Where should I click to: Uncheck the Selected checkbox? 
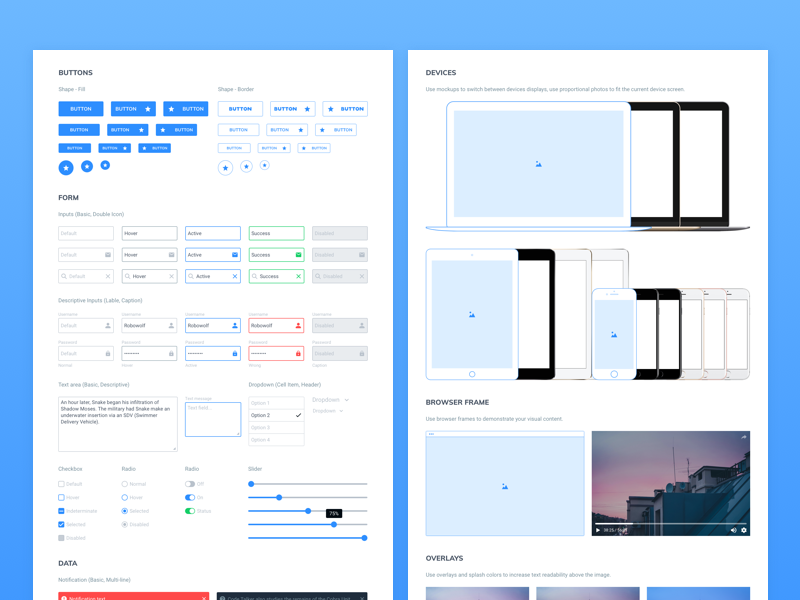(x=61, y=524)
